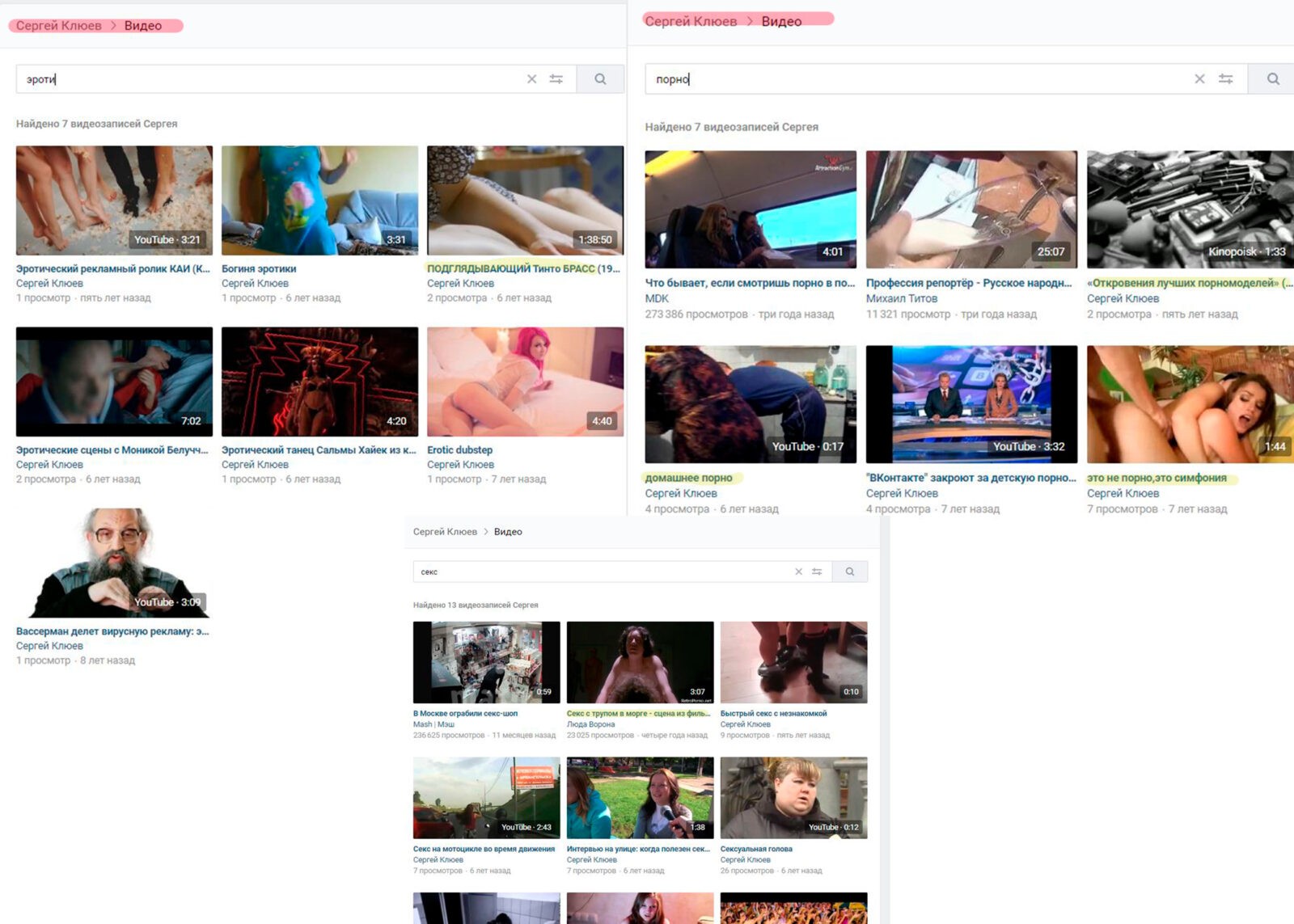Open filter settings icon in "порно" search bar

pyautogui.click(x=1225, y=79)
